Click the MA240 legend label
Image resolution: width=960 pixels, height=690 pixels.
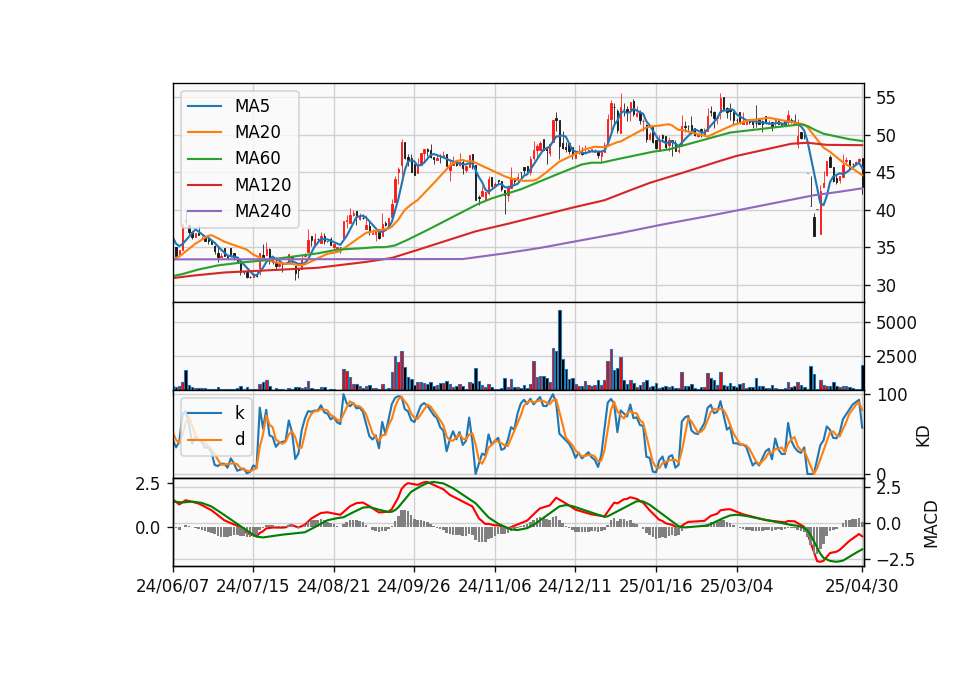tap(263, 211)
